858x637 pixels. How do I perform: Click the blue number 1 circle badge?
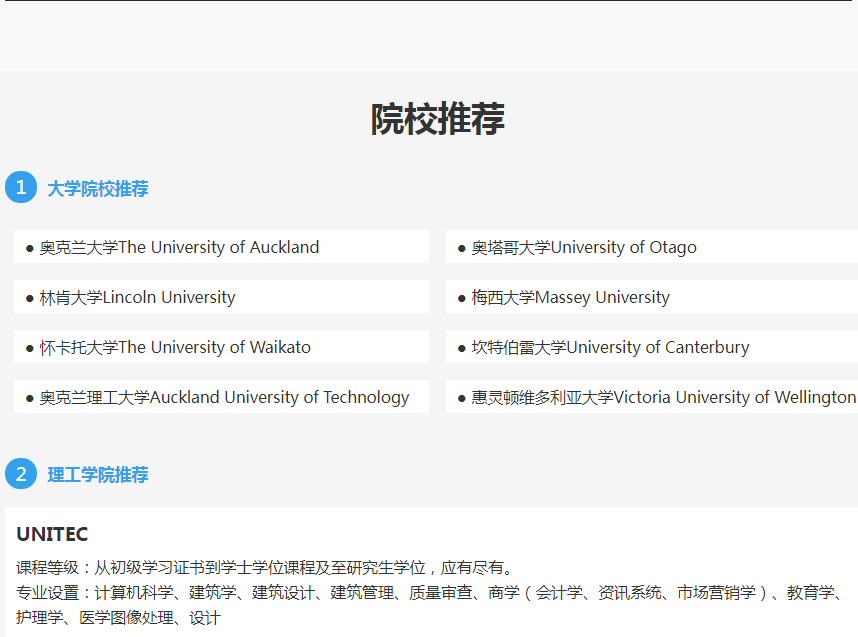pos(21,188)
